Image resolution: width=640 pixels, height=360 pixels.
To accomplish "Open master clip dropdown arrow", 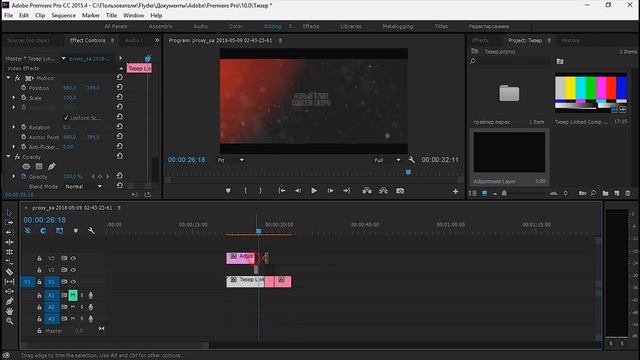I will [x=64, y=58].
